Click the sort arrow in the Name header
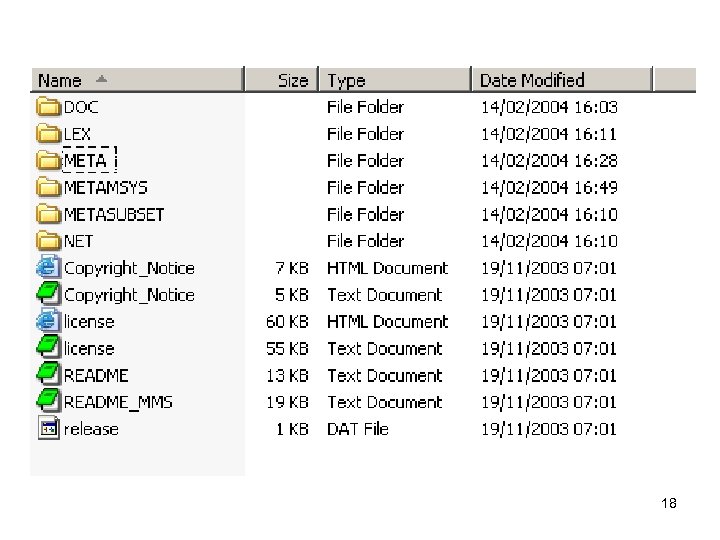Image resolution: width=720 pixels, height=540 pixels. (x=101, y=79)
